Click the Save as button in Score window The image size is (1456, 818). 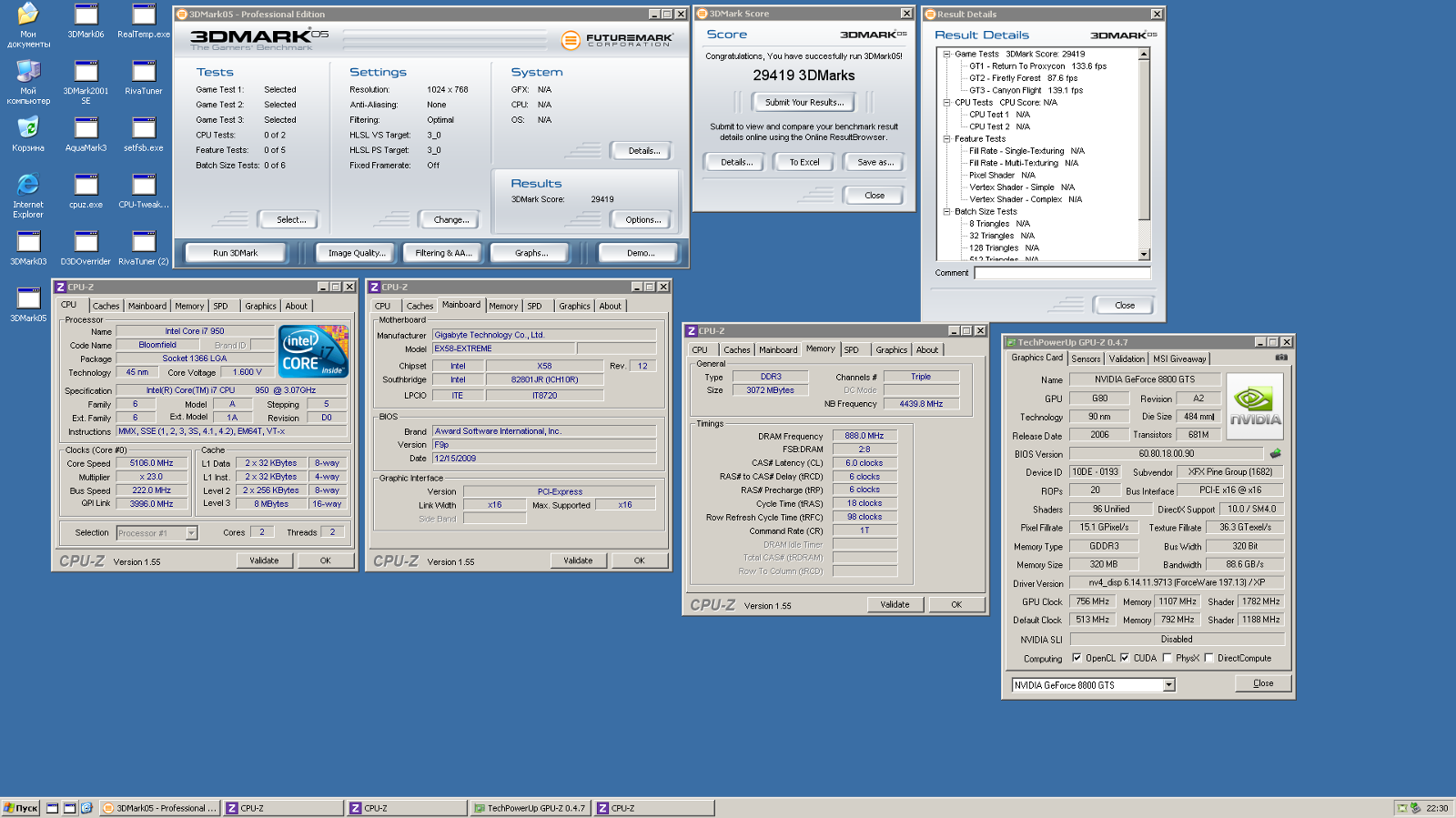pos(875,162)
